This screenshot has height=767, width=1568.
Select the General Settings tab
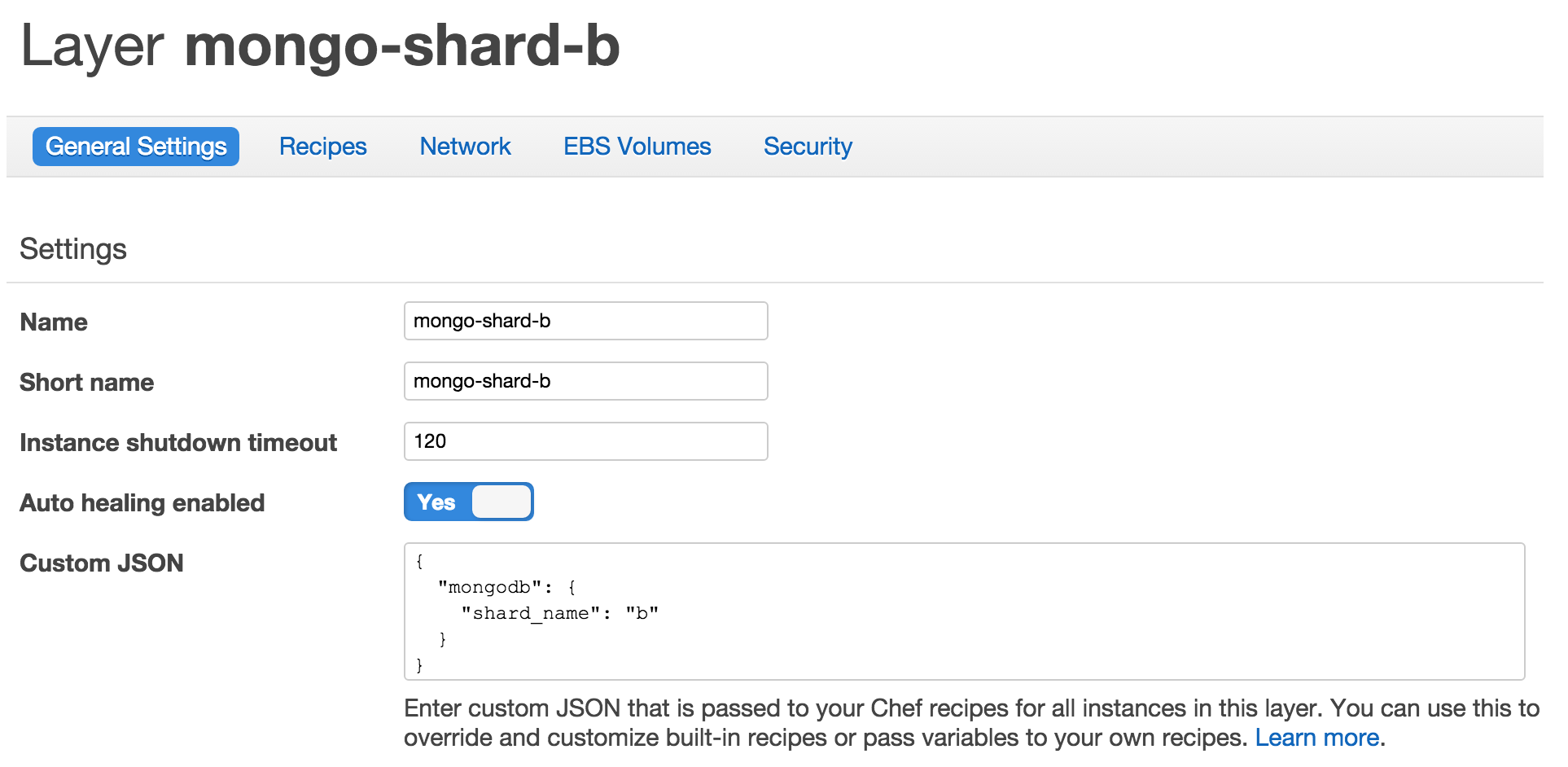coord(135,147)
